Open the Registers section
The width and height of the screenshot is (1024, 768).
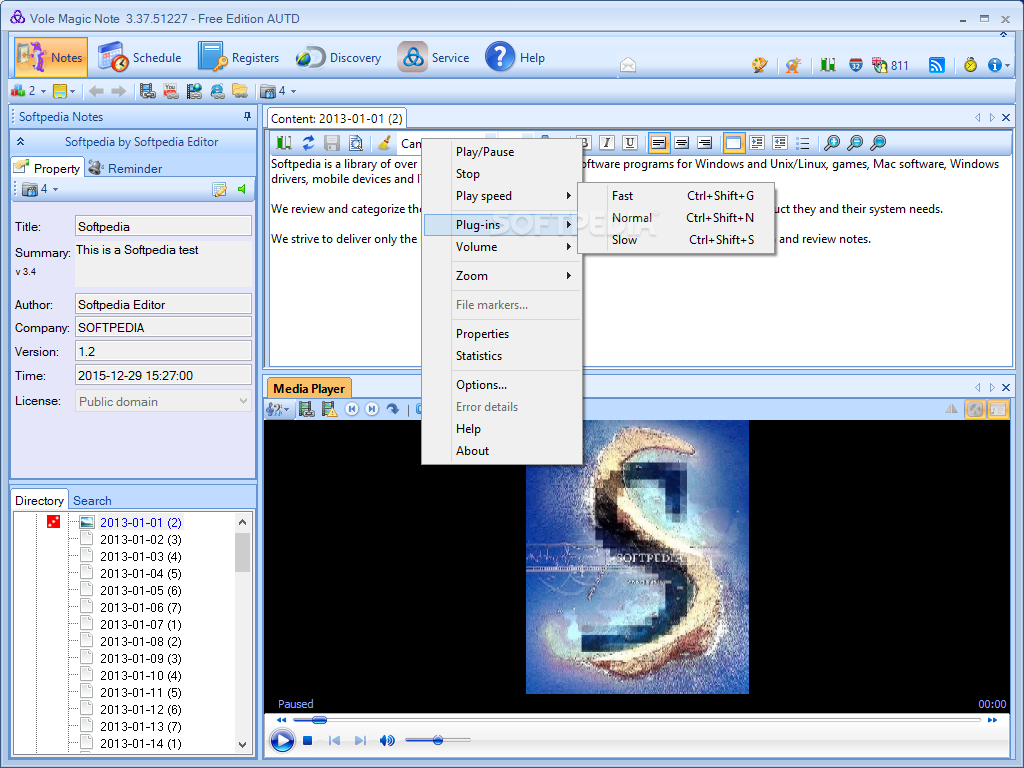pyautogui.click(x=239, y=57)
